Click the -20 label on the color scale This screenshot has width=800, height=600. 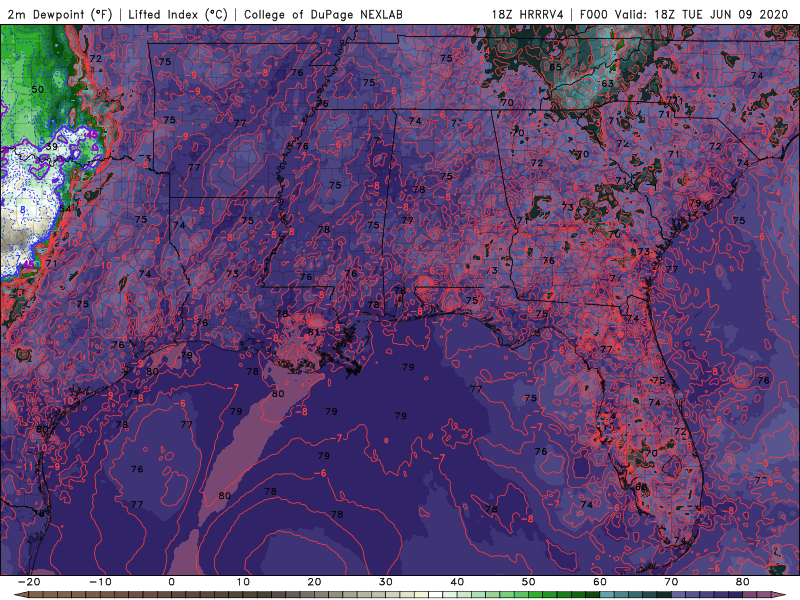(x=29, y=582)
